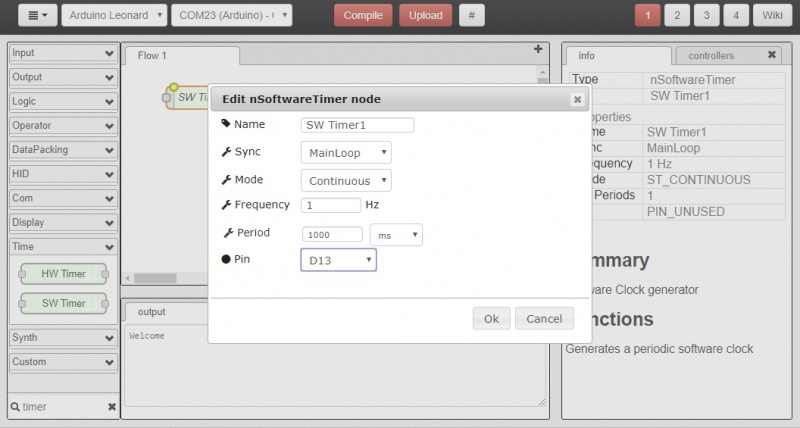800x428 pixels.
Task: Open the Wiki link button
Action: click(x=772, y=15)
